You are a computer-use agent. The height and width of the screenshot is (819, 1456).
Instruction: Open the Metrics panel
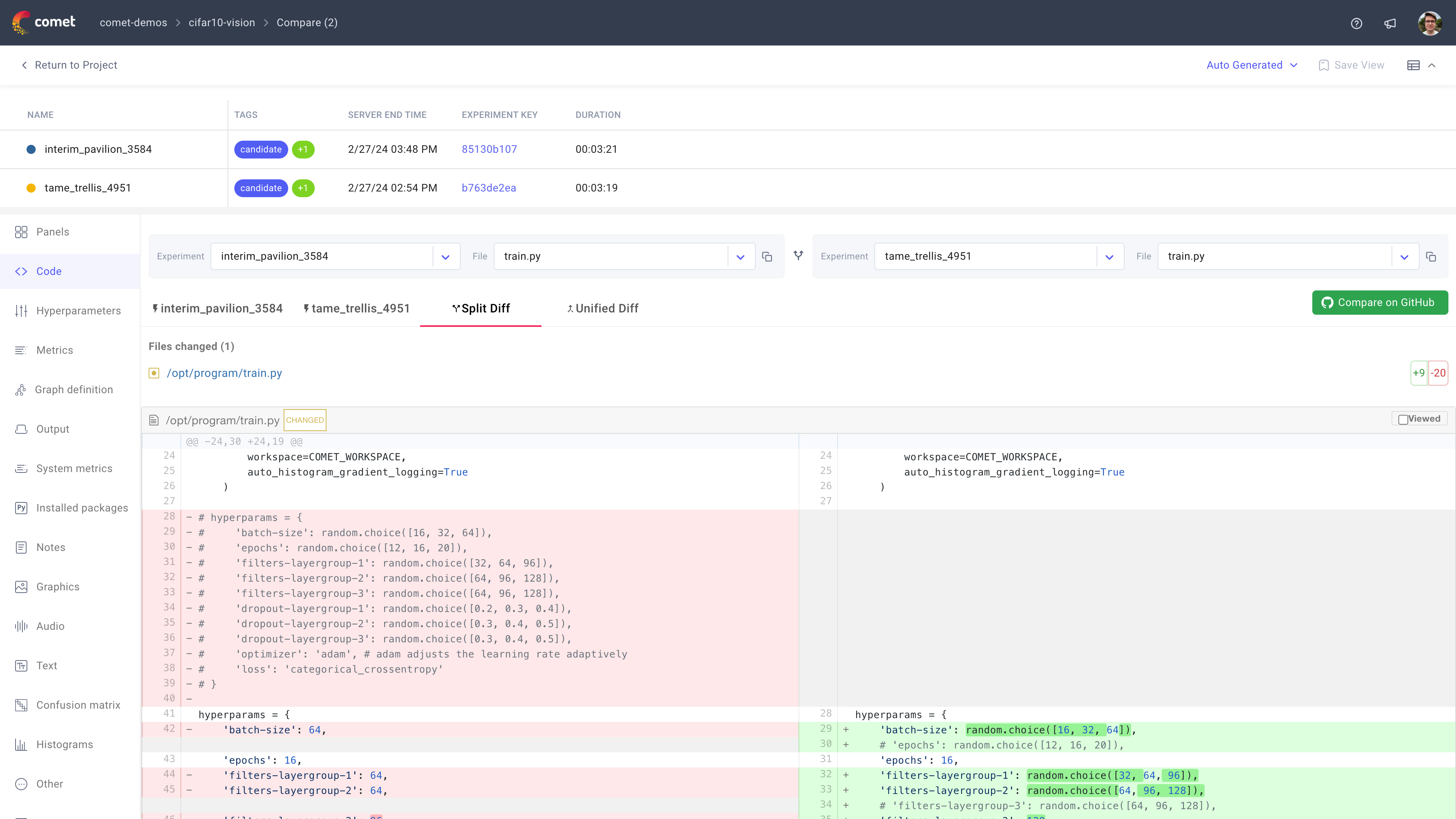(55, 350)
